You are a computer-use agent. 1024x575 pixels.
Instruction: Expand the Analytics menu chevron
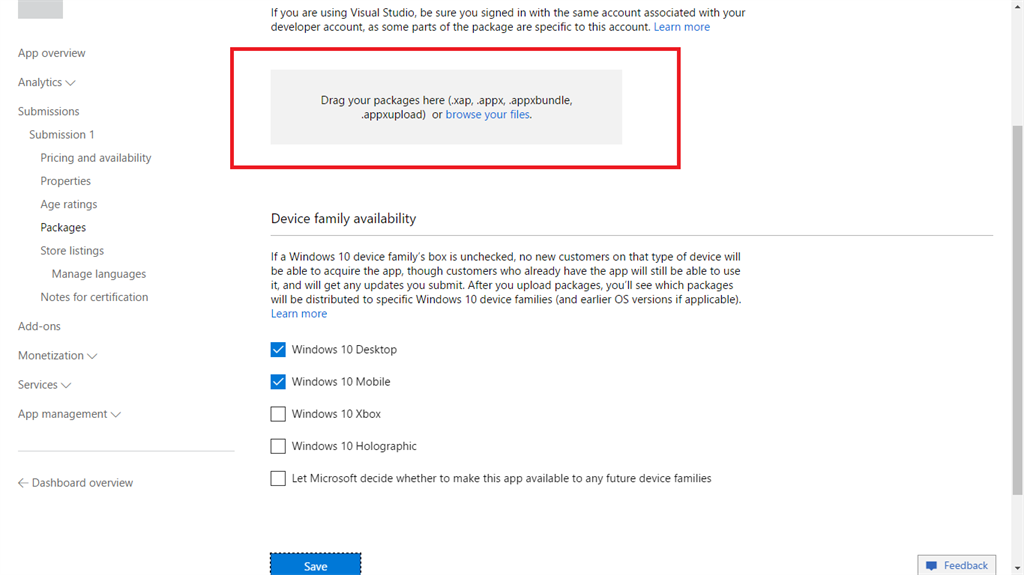click(x=71, y=83)
